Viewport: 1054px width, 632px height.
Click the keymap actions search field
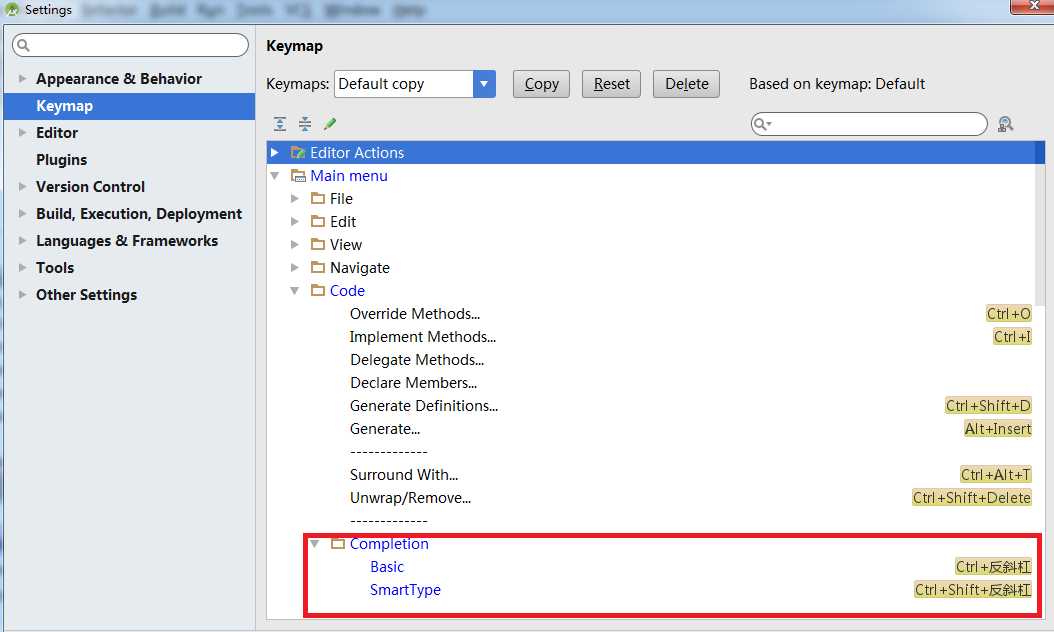[x=868, y=124]
